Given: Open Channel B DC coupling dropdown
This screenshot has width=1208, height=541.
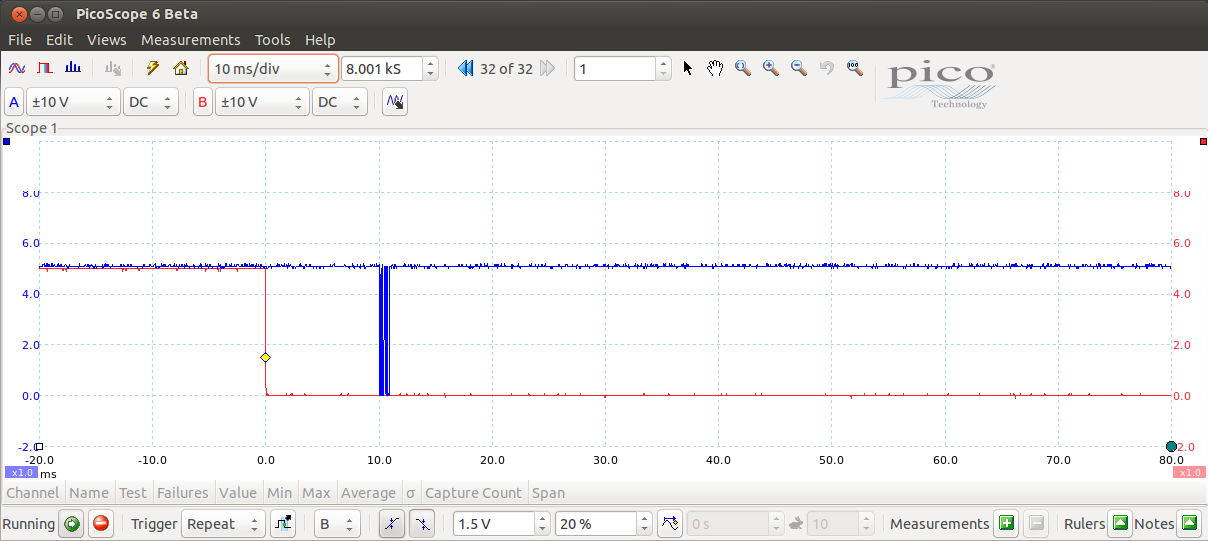Looking at the screenshot, I should click(x=339, y=102).
